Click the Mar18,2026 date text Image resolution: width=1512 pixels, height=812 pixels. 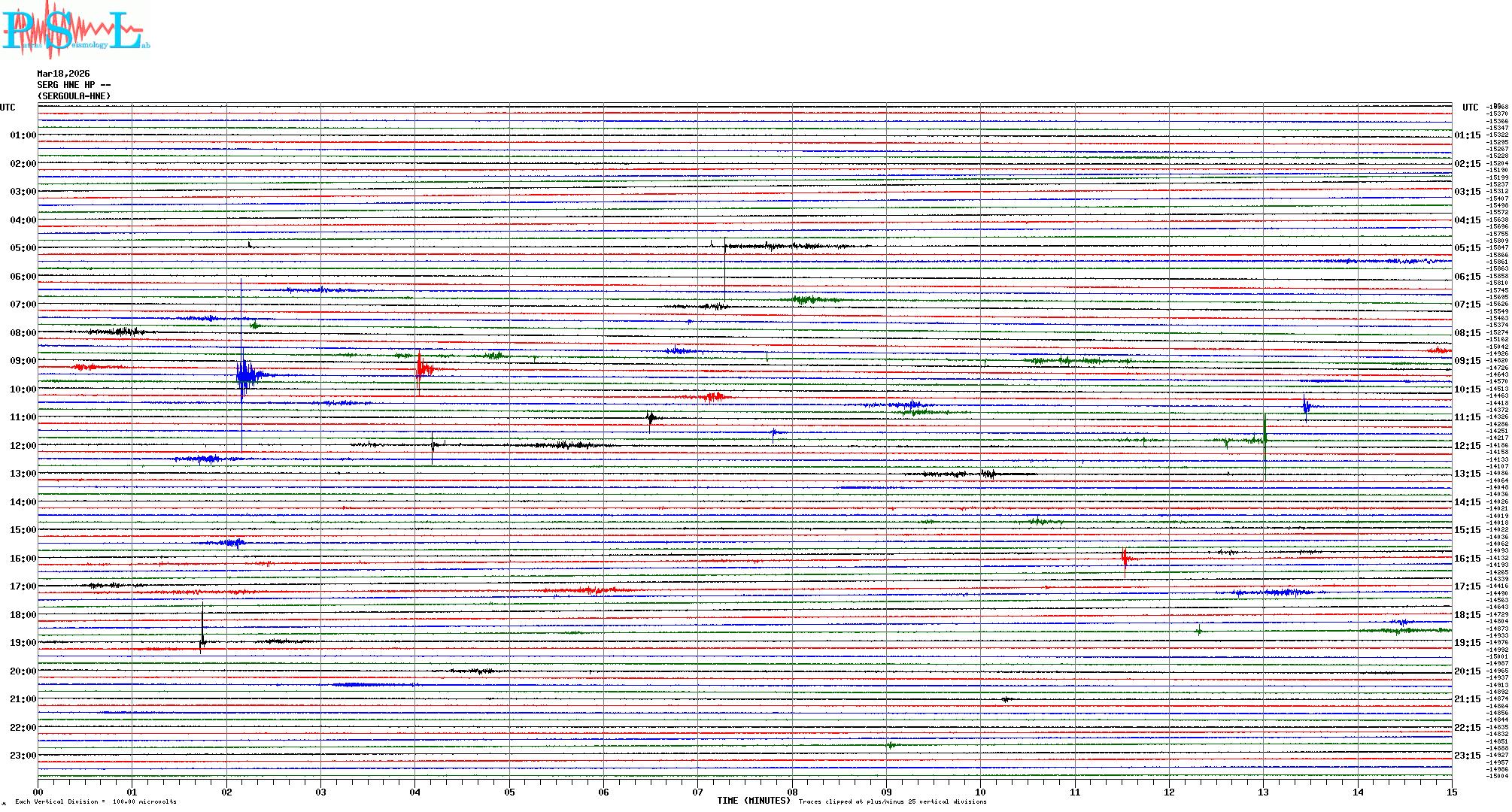[x=63, y=74]
